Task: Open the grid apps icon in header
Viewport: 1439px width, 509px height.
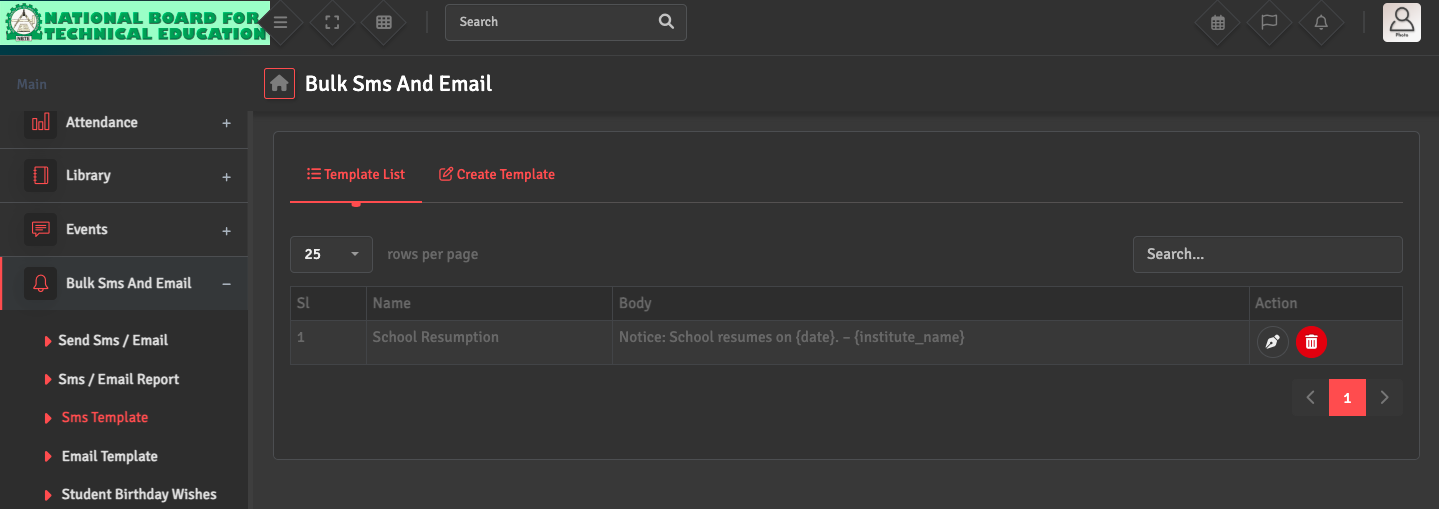Action: tap(383, 22)
